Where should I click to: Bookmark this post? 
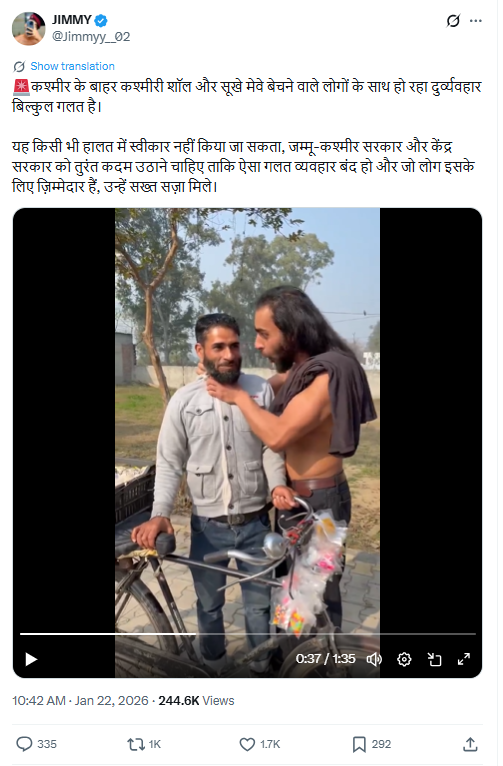coord(359,744)
